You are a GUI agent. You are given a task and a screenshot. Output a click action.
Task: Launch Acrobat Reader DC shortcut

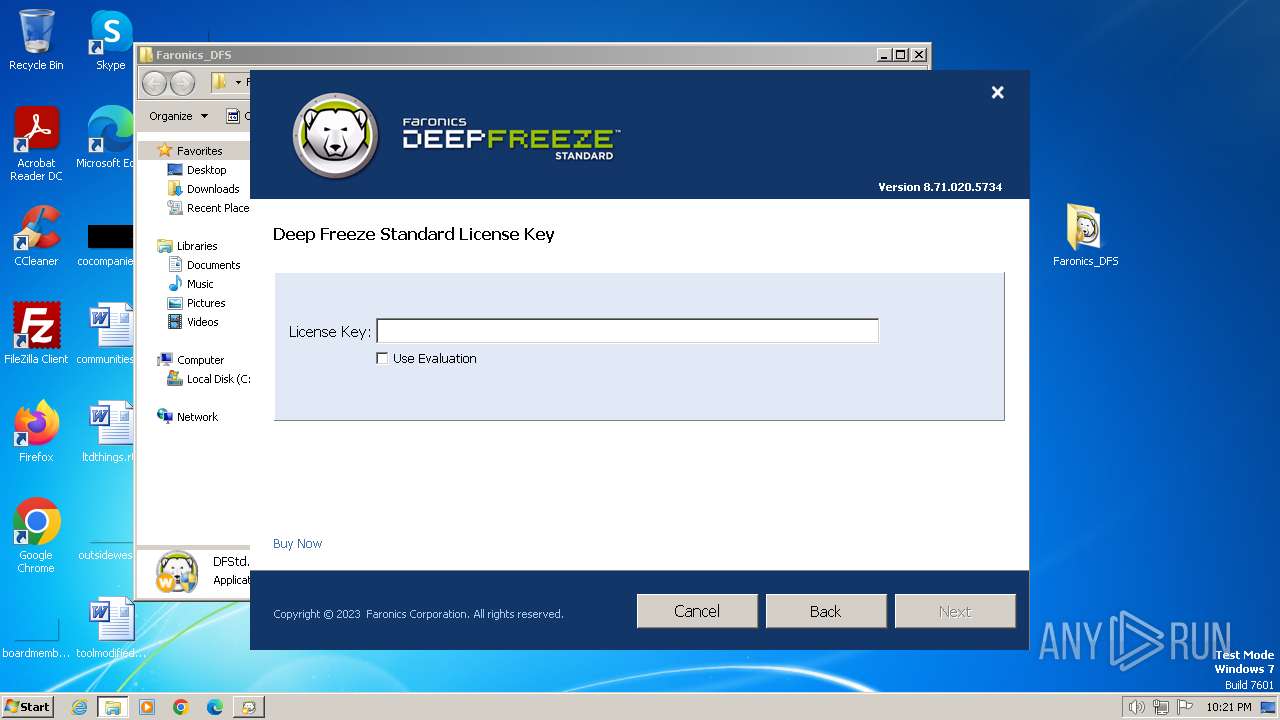coord(36,144)
